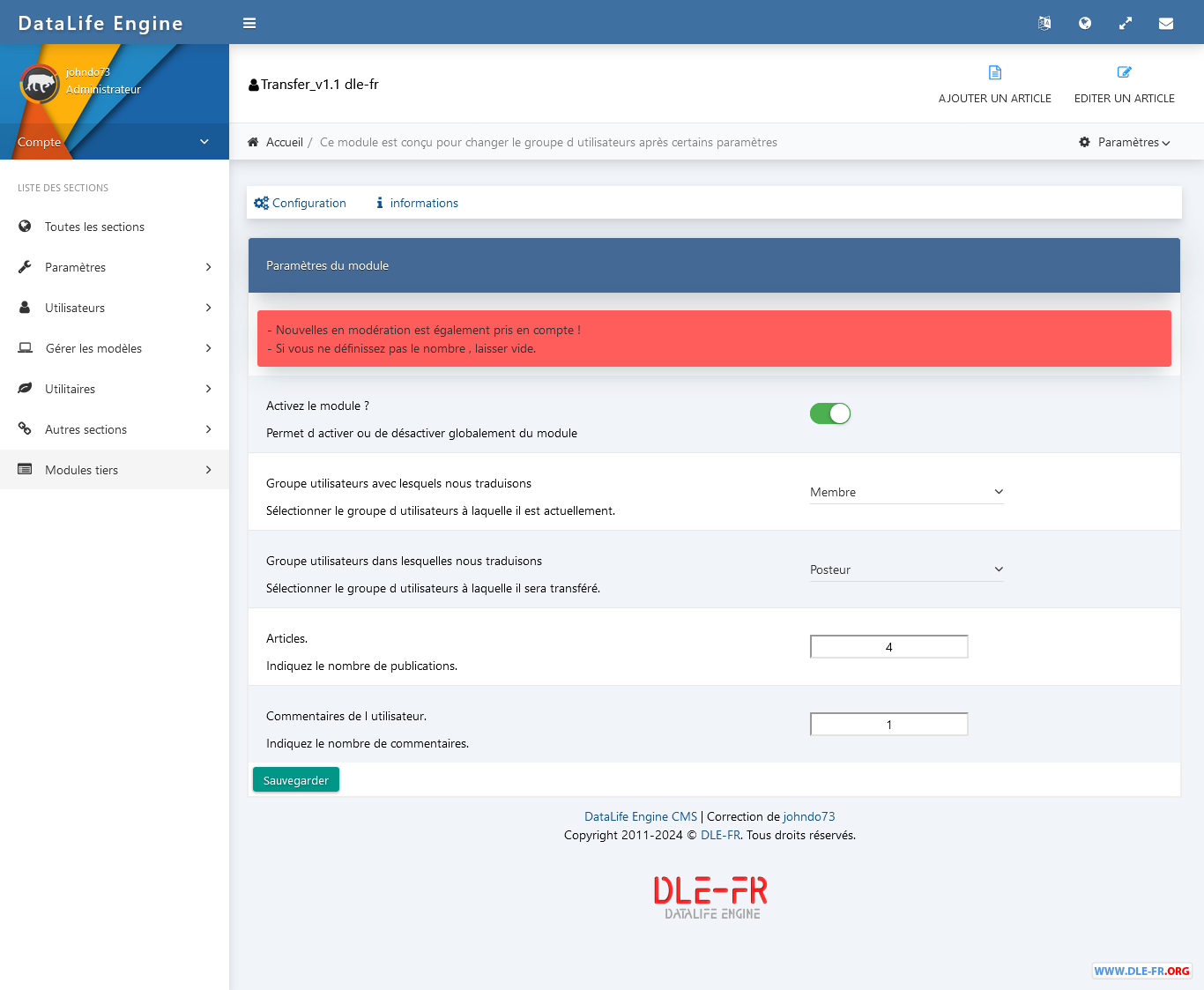Click 'Administrateur' role text under username
Image resolution: width=1204 pixels, height=990 pixels.
coord(103,89)
